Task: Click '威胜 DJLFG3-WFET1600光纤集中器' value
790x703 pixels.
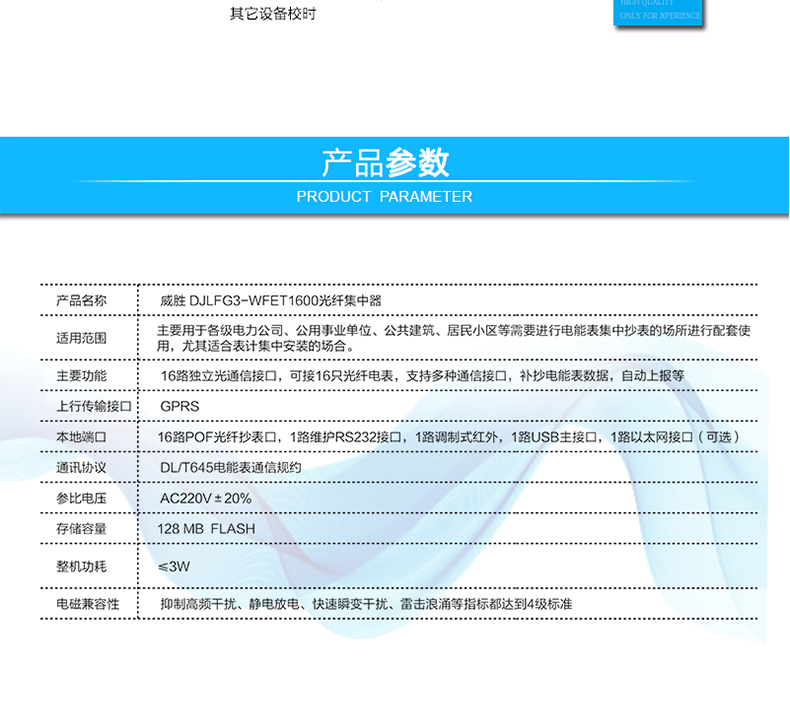Action: [271, 301]
